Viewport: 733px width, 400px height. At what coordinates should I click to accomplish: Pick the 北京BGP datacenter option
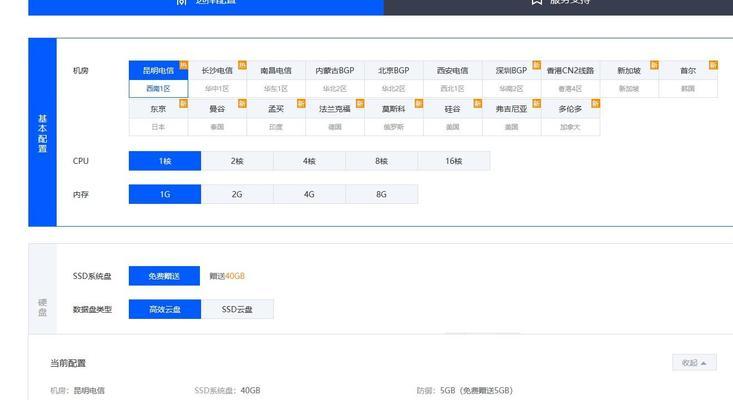pyautogui.click(x=394, y=79)
